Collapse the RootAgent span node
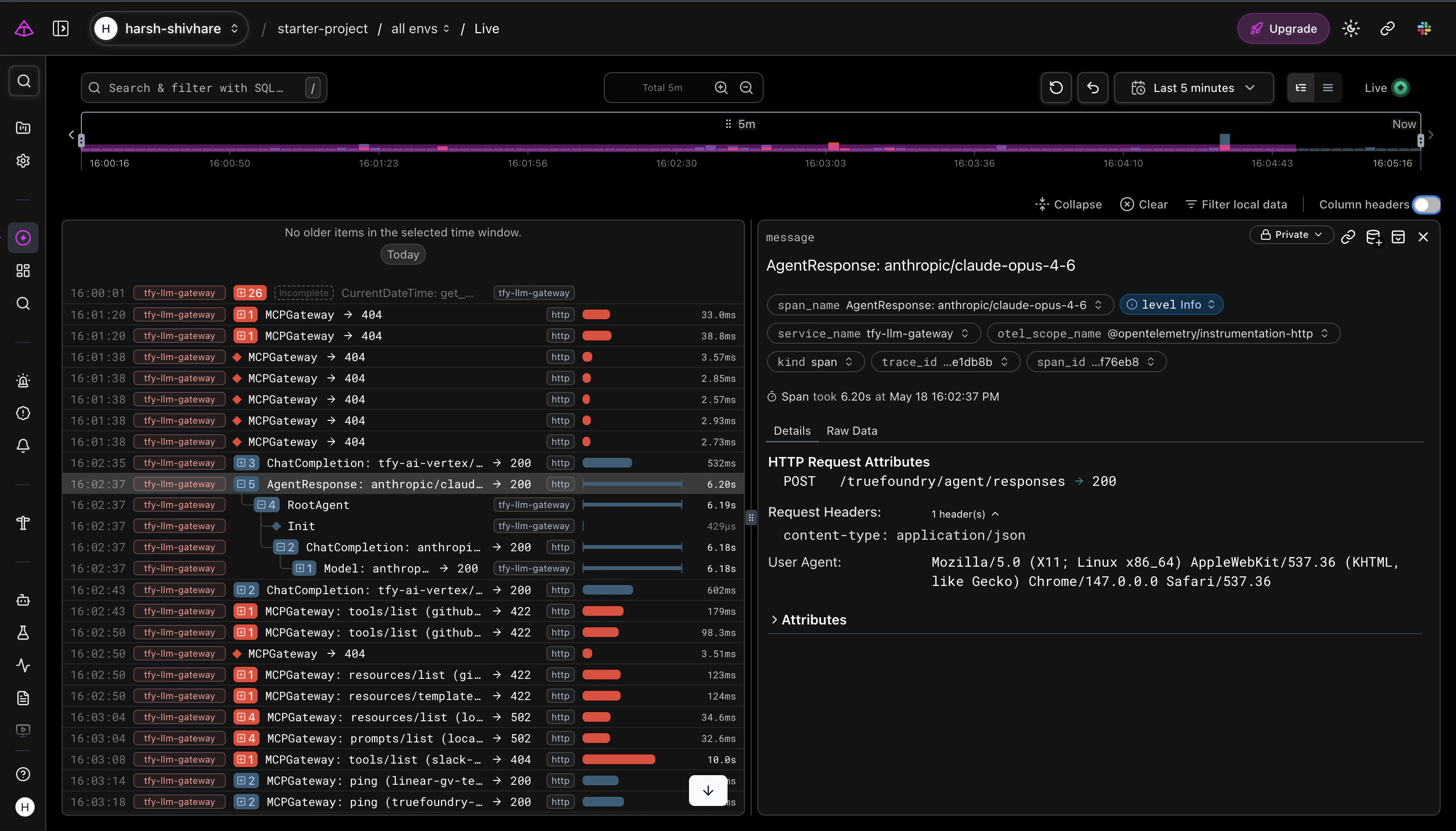1456x831 pixels. 267,505
